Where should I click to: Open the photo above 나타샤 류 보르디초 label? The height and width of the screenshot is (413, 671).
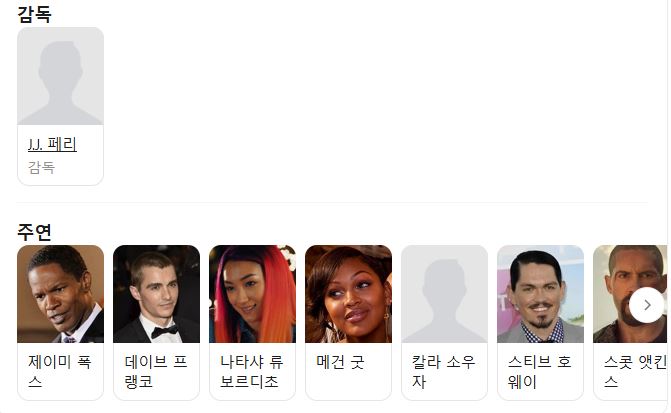(x=252, y=294)
